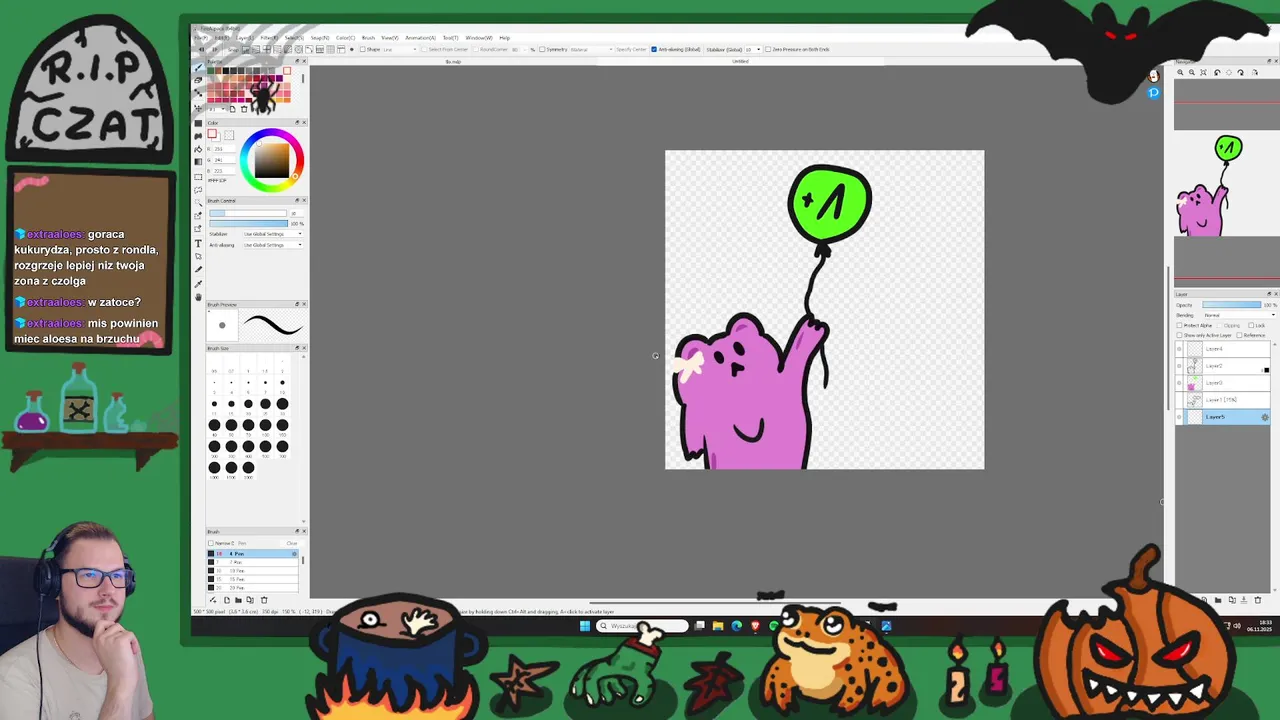Open Windows Start button on taskbar

click(585, 626)
